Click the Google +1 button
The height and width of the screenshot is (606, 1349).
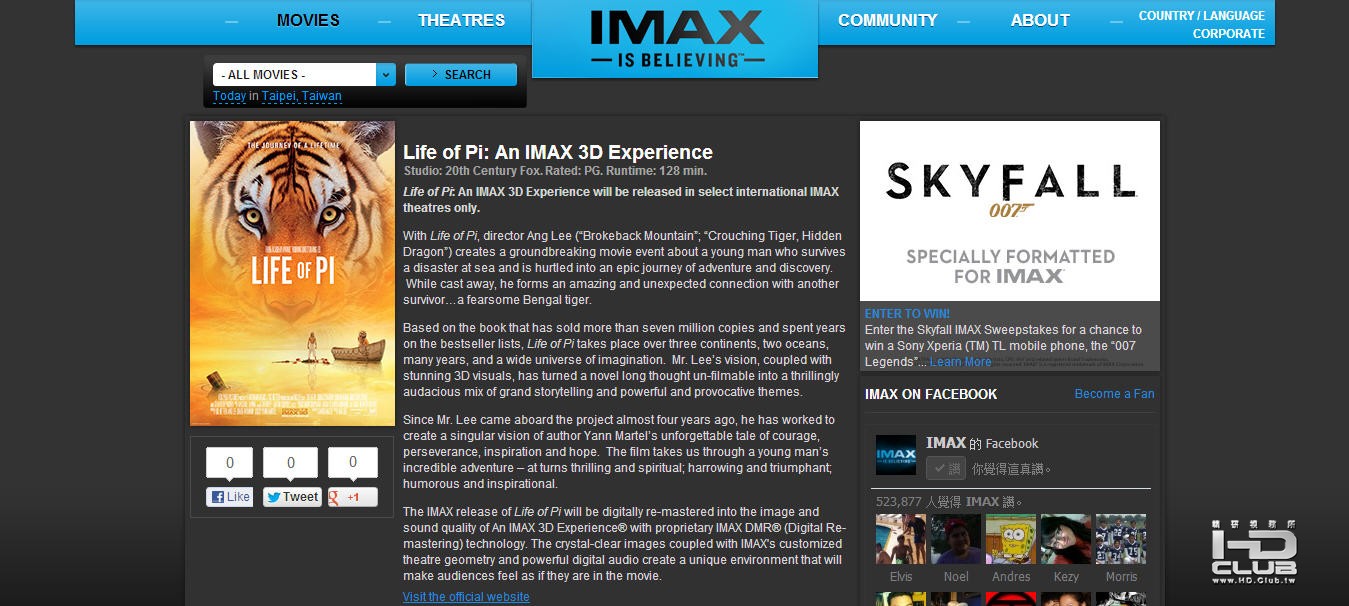click(352, 497)
